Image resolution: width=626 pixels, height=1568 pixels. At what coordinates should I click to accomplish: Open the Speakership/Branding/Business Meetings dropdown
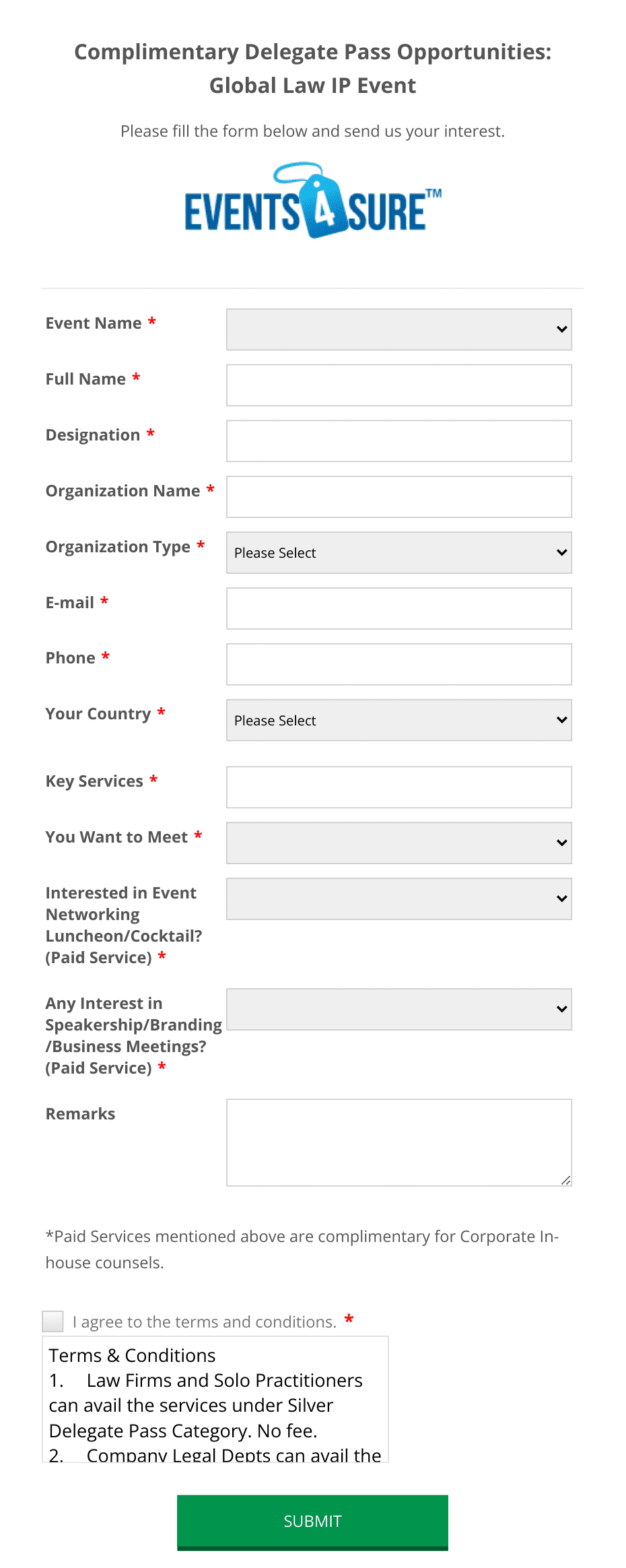click(x=398, y=1009)
